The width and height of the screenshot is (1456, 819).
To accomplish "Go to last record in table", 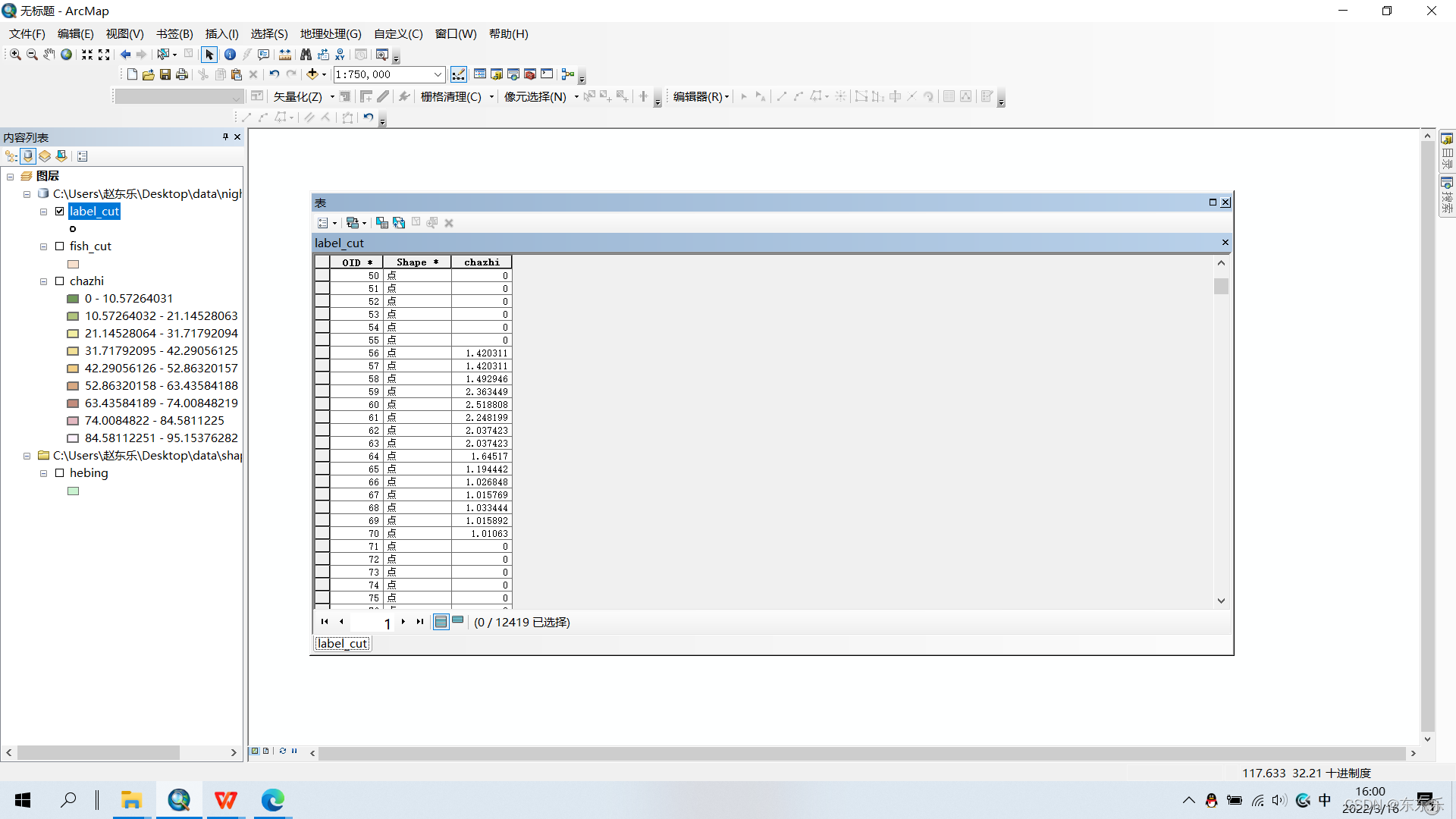I will [x=420, y=622].
